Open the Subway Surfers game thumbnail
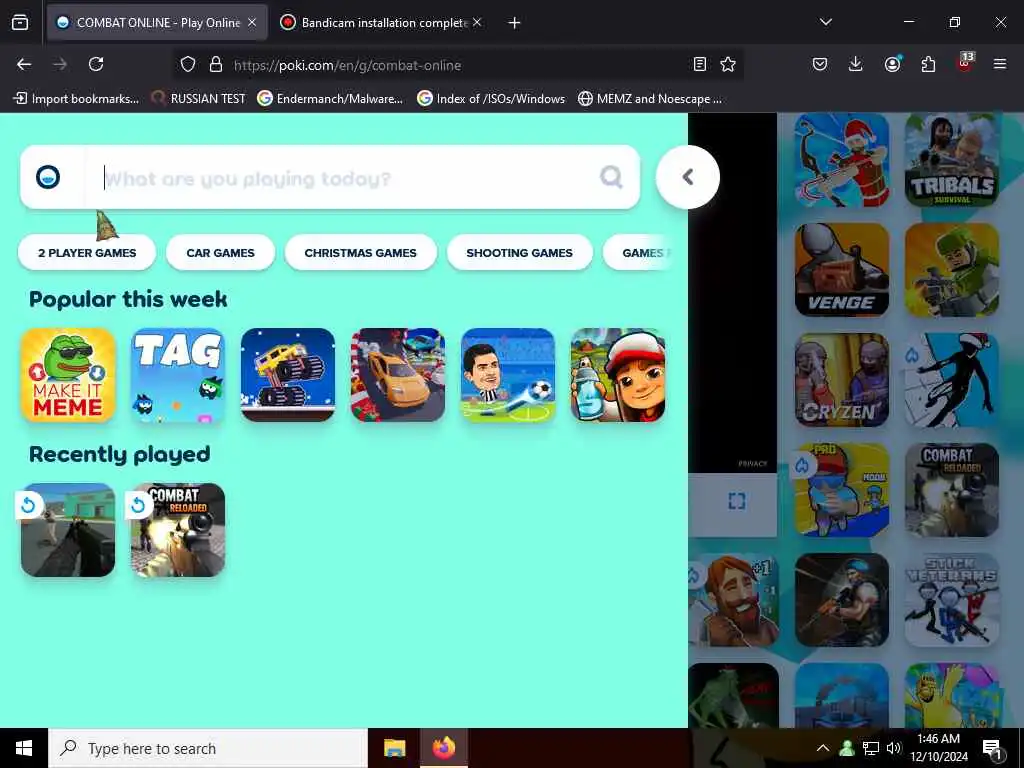The image size is (1024, 768). coord(618,375)
